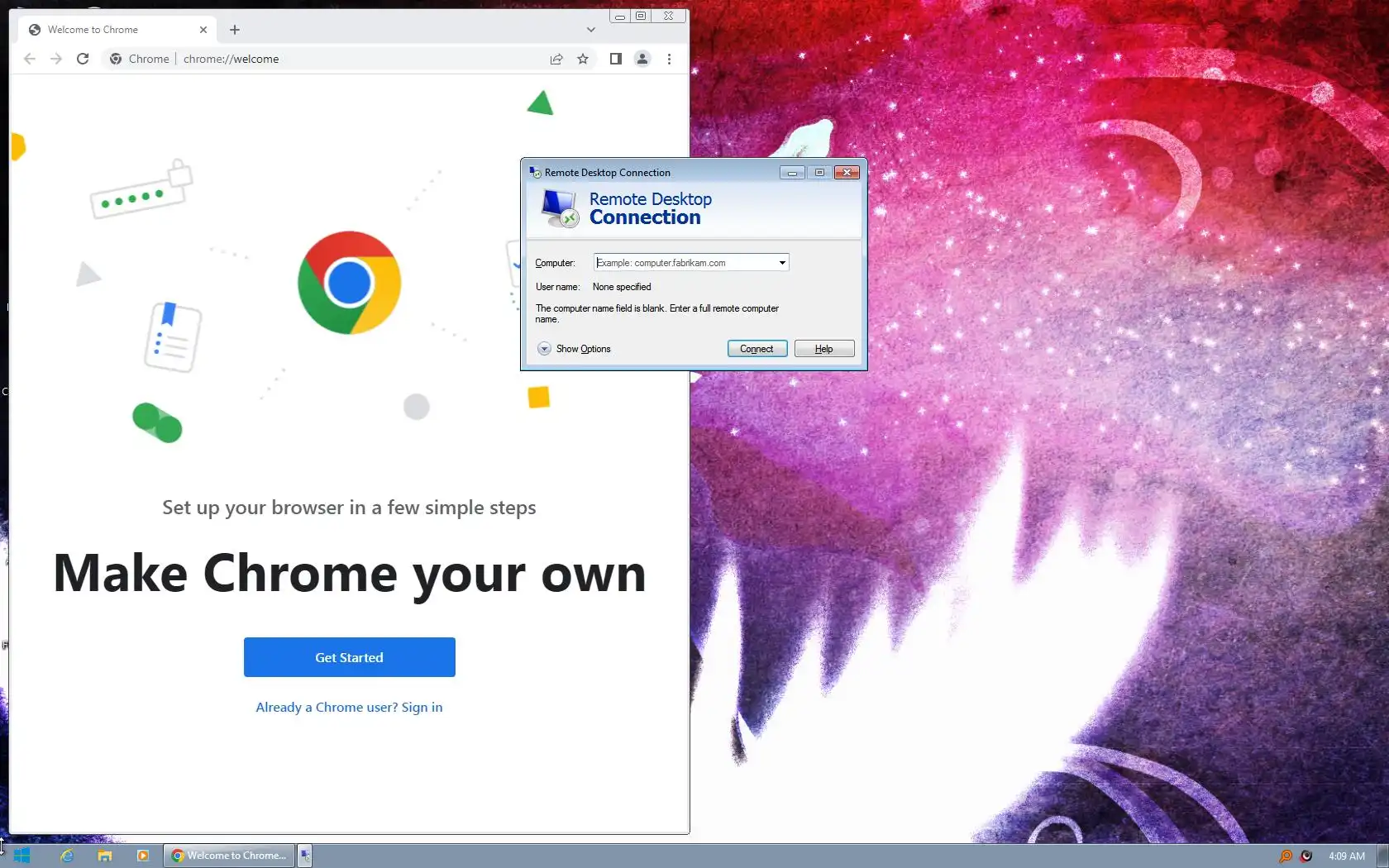Minimize the Remote Desktop Connection window
This screenshot has width=1389, height=868.
[792, 173]
